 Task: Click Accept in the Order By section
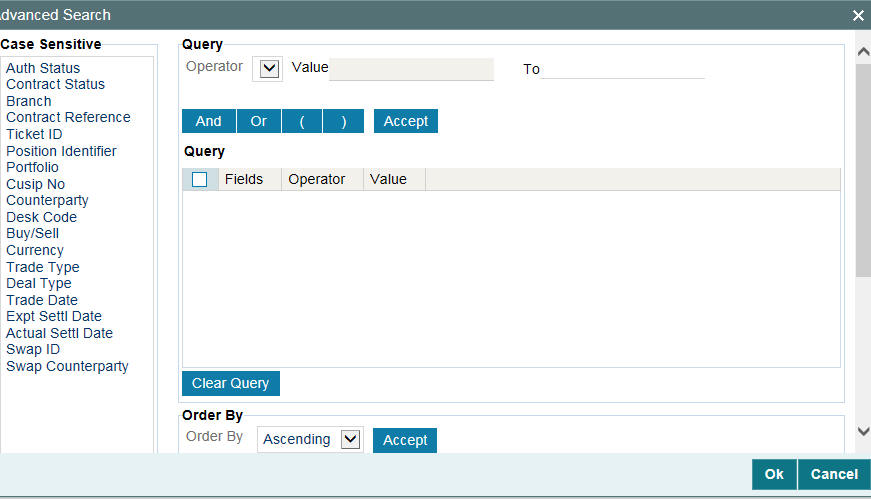pyautogui.click(x=405, y=440)
